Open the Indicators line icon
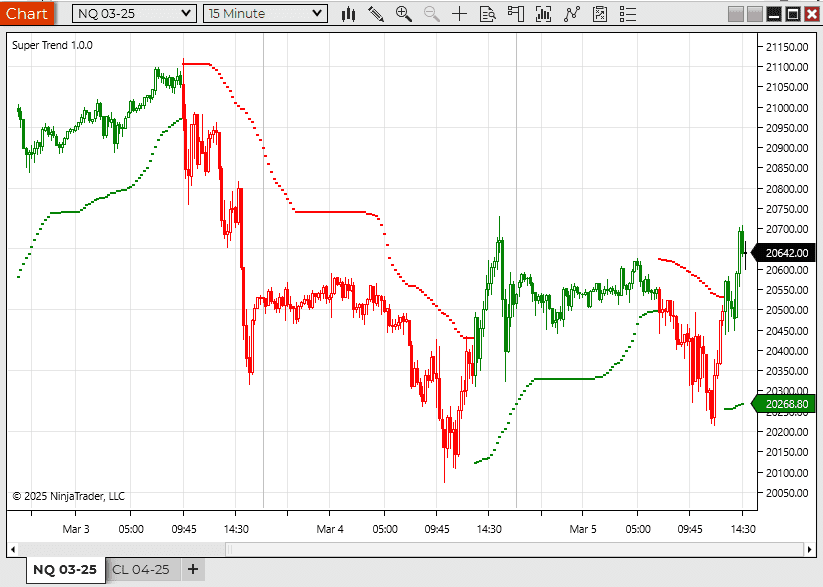The image size is (823, 587). [572, 14]
